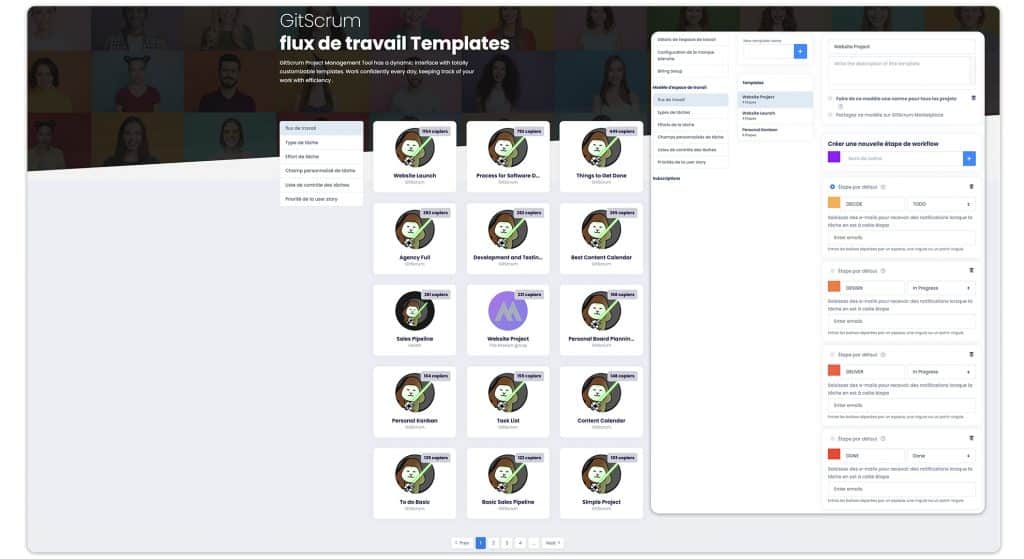
Task: Delete the DELIVER stage with its trash icon
Action: pos(971,355)
